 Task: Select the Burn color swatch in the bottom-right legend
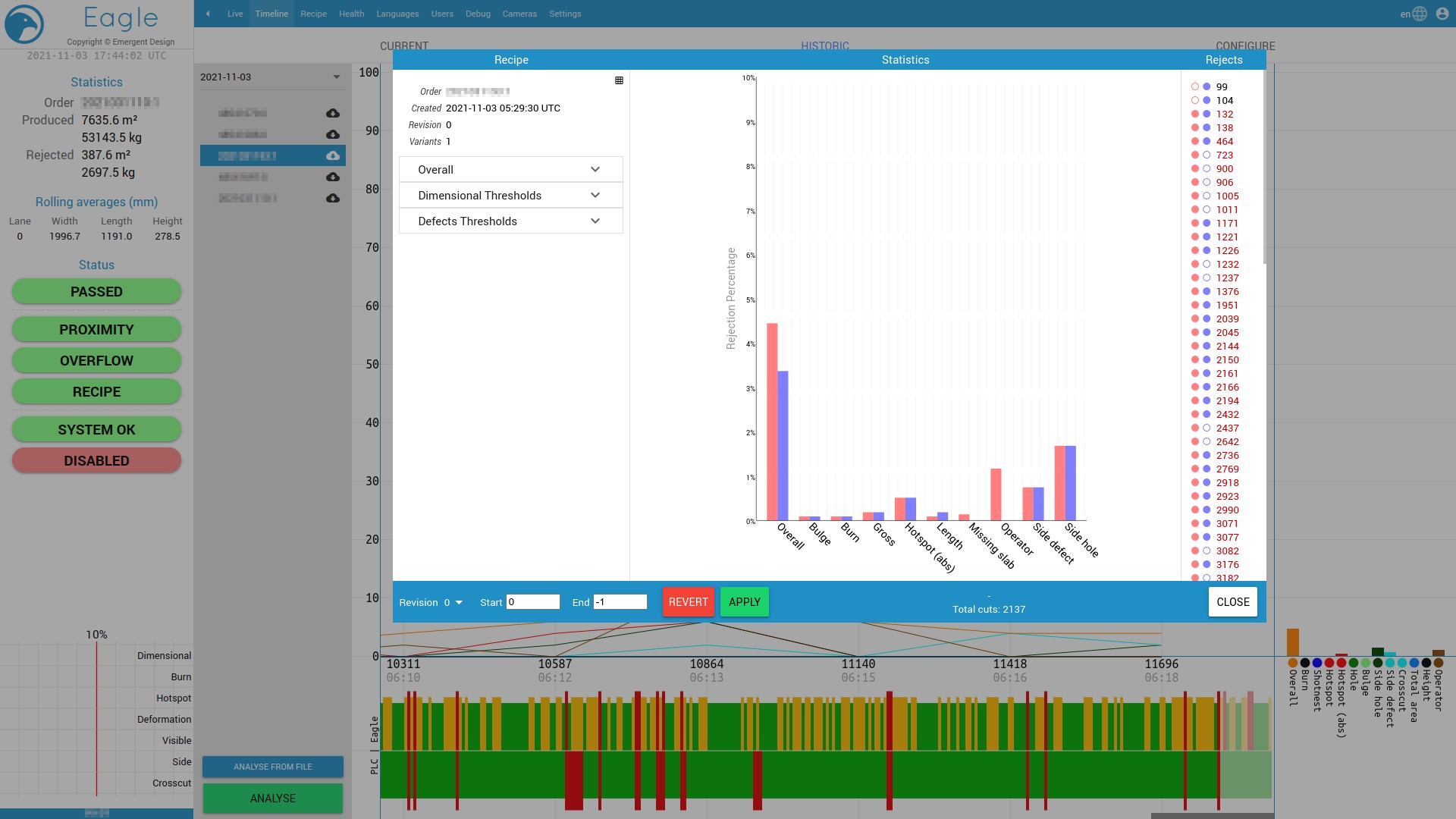coord(1304,664)
